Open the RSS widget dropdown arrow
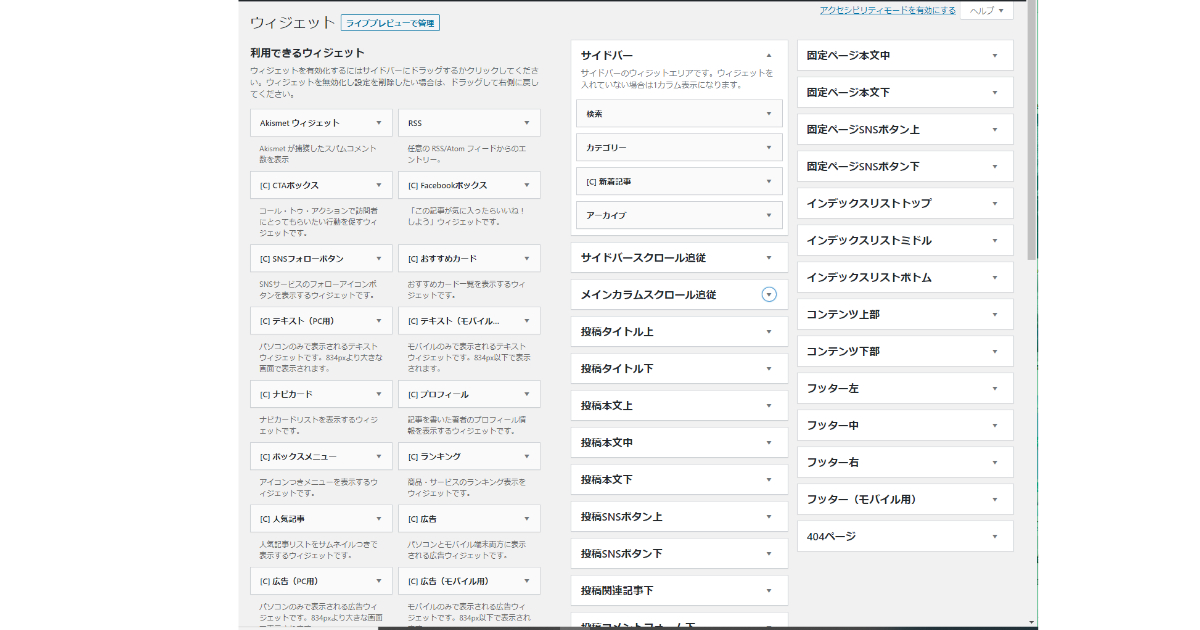 point(527,123)
